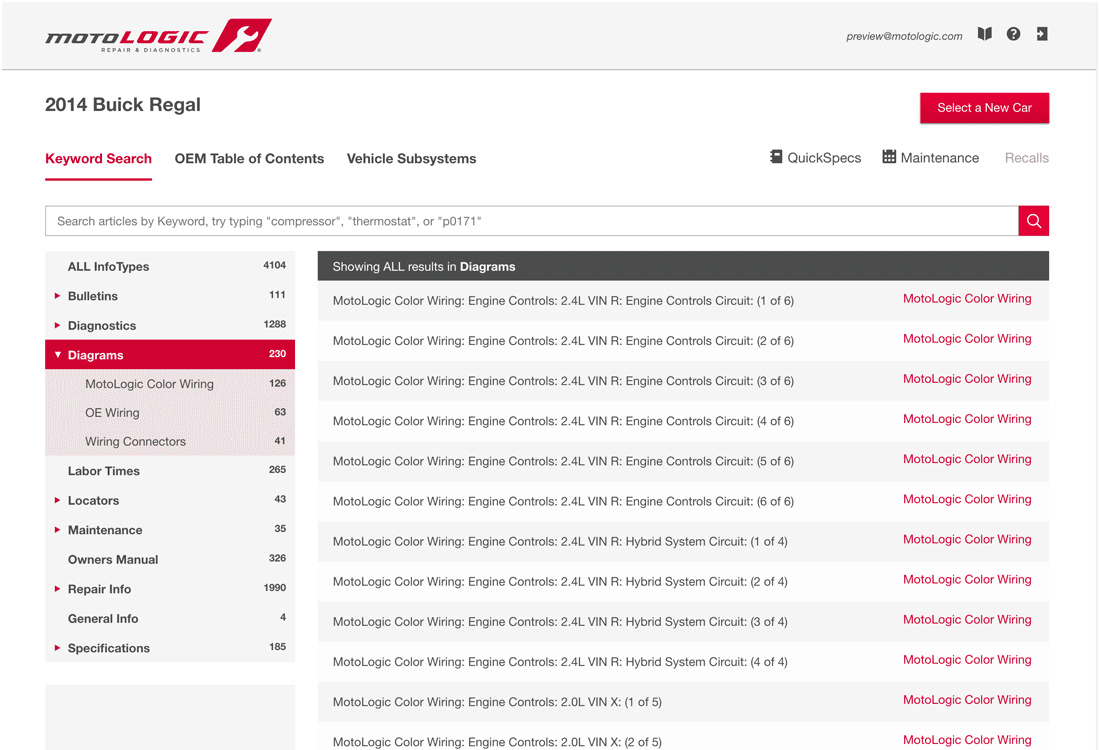Click the red search magnifier button
Image resolution: width=1100 pixels, height=750 pixels.
[1033, 221]
